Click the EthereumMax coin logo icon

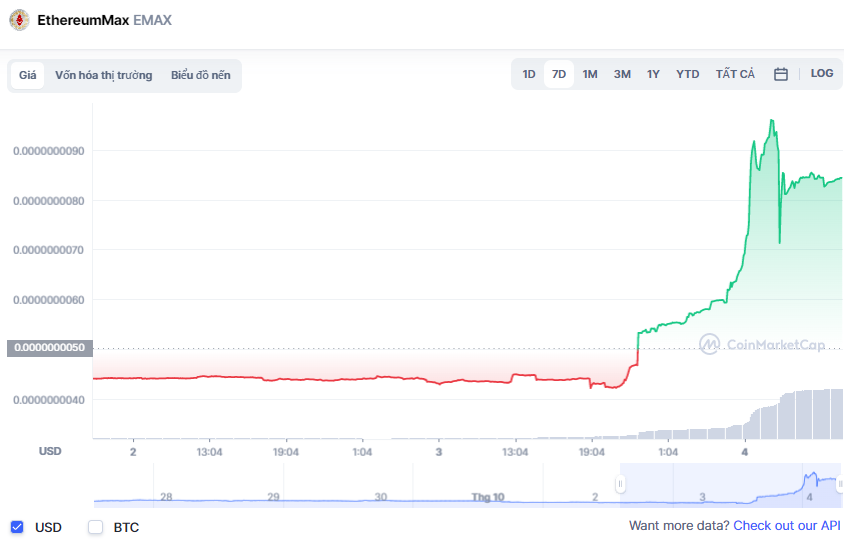click(19, 20)
